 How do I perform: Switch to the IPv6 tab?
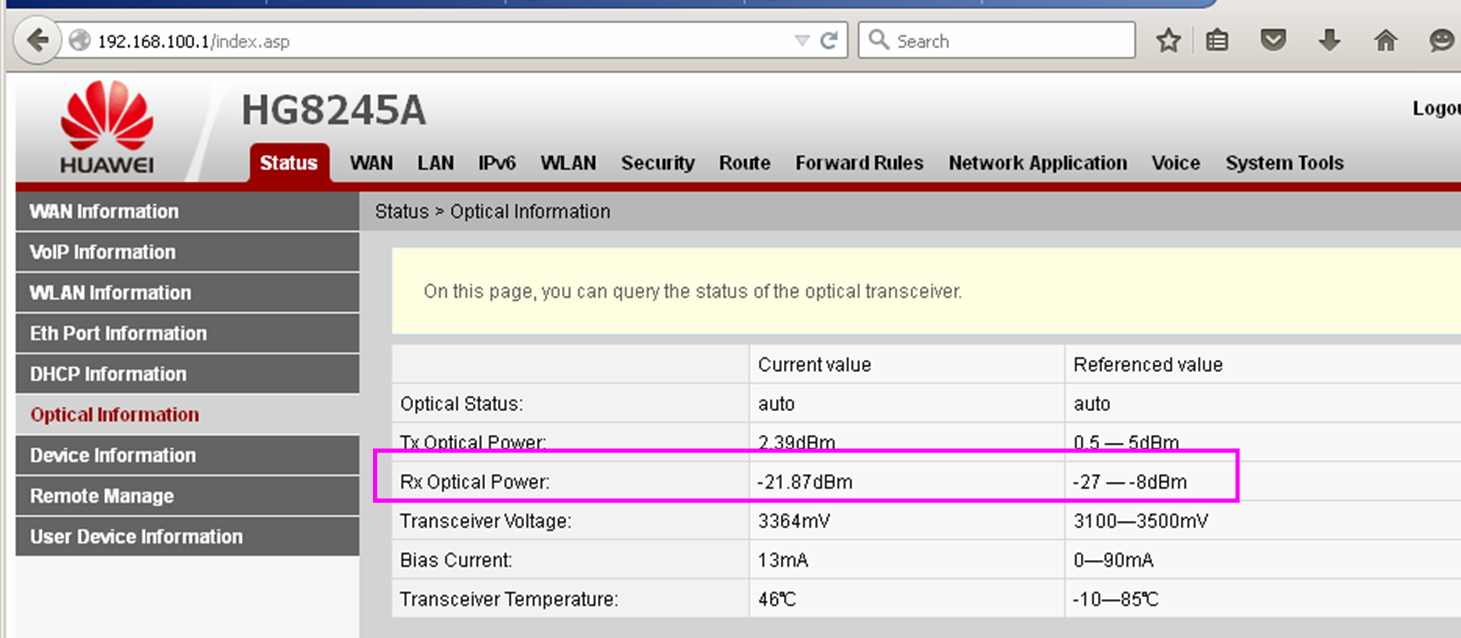[497, 163]
